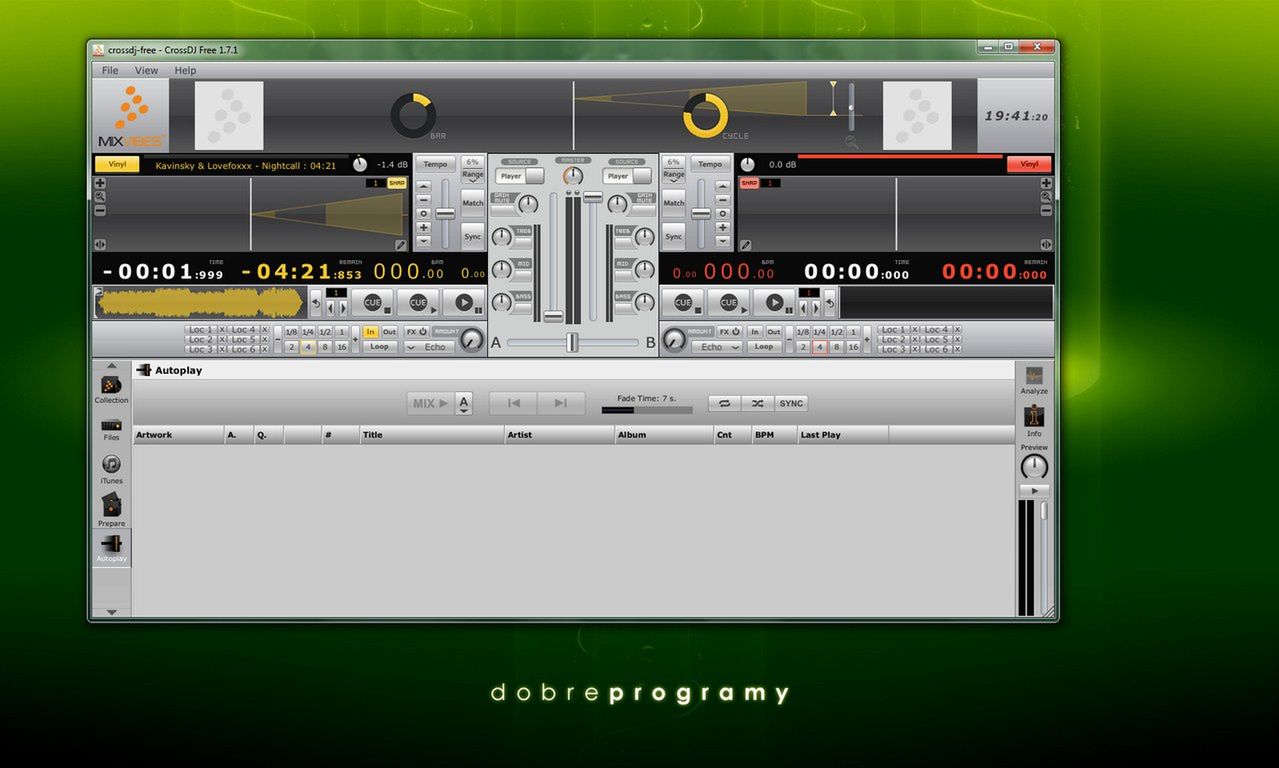Click deck A return-to-start arrow icon

(316, 302)
